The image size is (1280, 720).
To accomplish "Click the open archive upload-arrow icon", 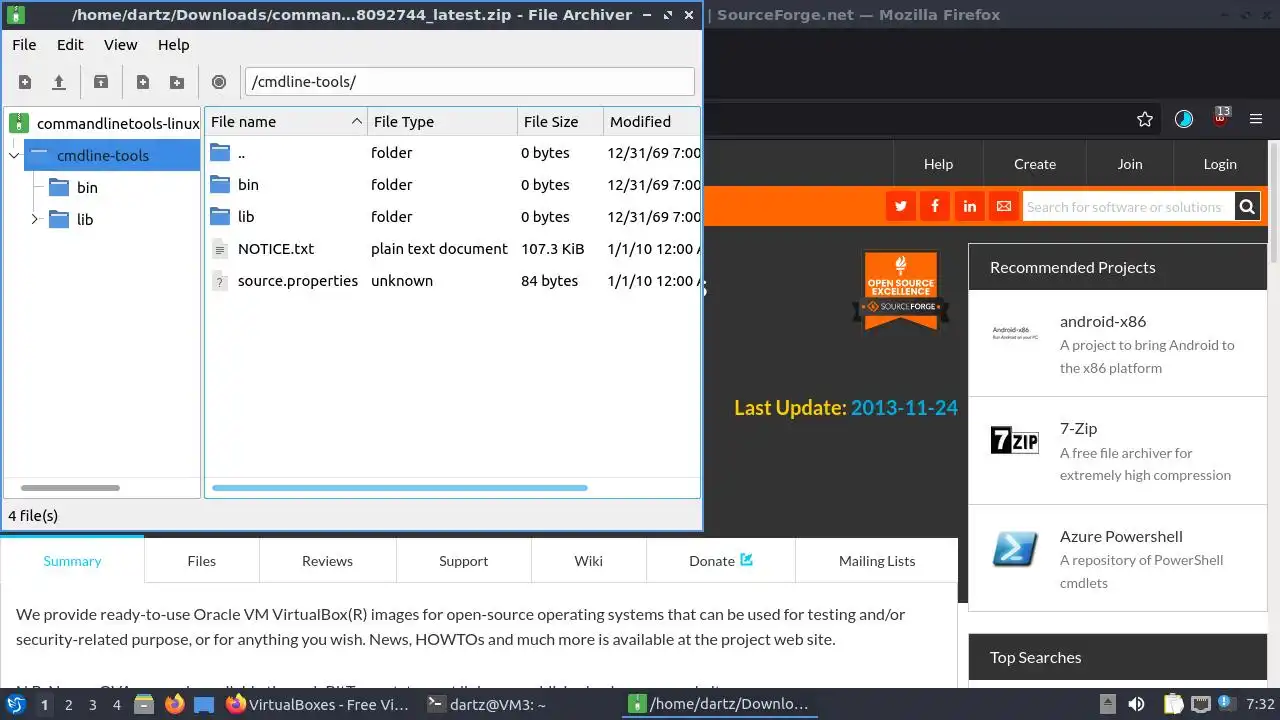I will click(x=59, y=82).
